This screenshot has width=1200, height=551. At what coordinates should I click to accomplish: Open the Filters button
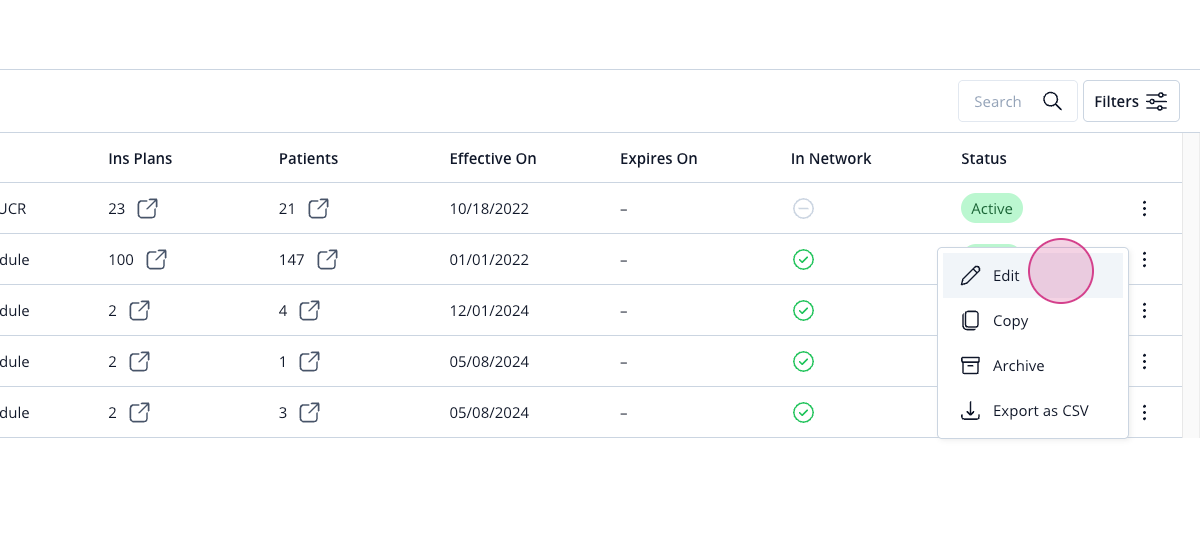click(x=1131, y=101)
